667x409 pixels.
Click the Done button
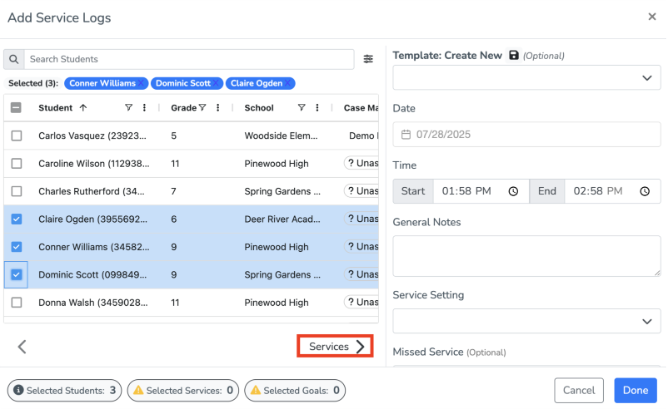click(x=636, y=390)
